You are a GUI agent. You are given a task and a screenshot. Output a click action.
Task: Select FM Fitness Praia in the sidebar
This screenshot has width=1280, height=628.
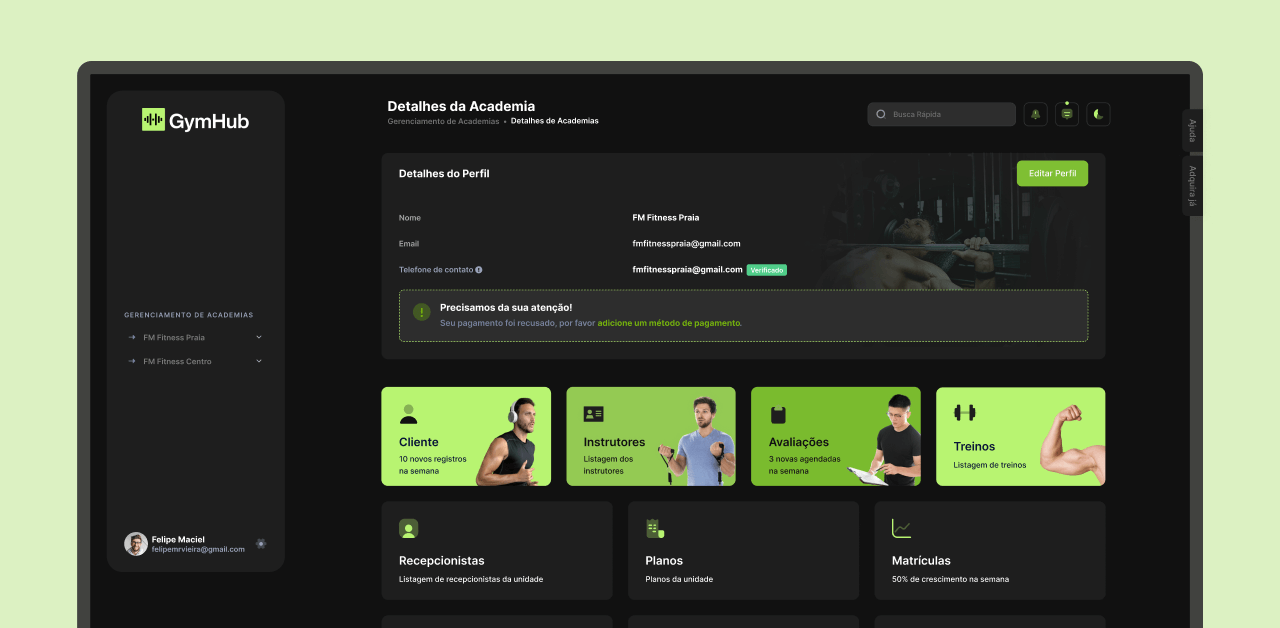click(174, 337)
